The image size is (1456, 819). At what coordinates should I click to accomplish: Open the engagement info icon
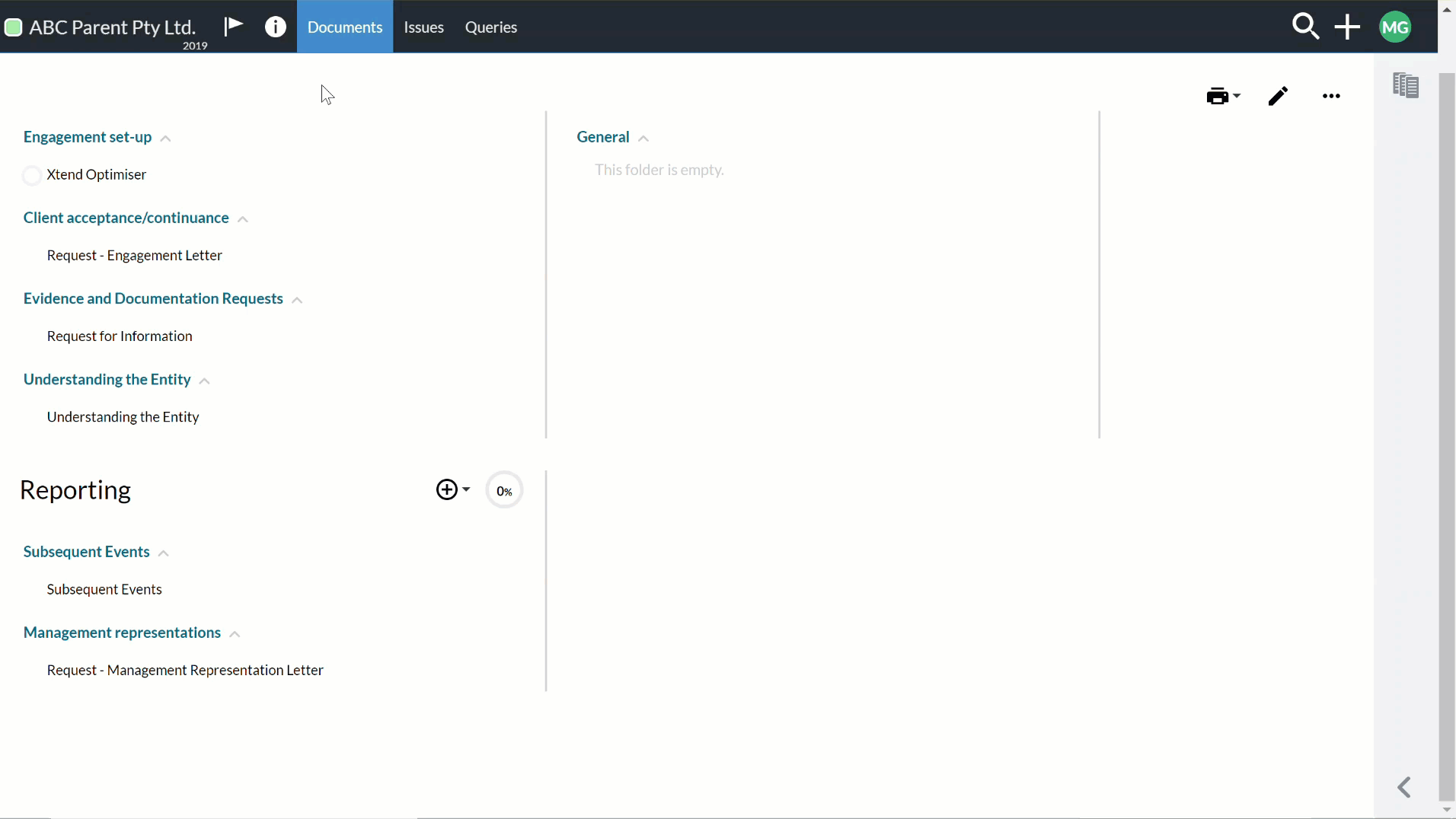click(276, 27)
